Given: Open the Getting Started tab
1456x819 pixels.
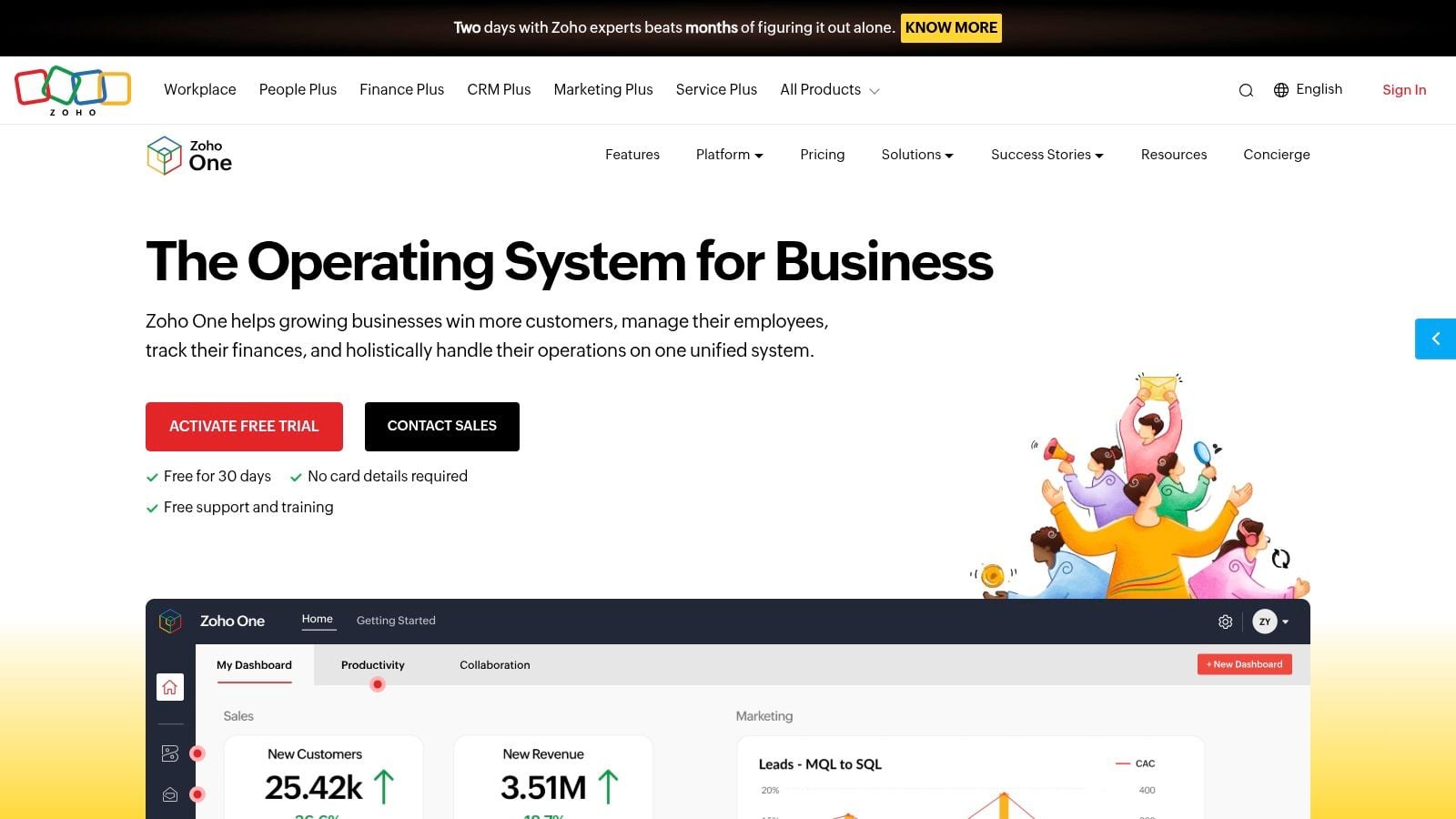Looking at the screenshot, I should (396, 621).
